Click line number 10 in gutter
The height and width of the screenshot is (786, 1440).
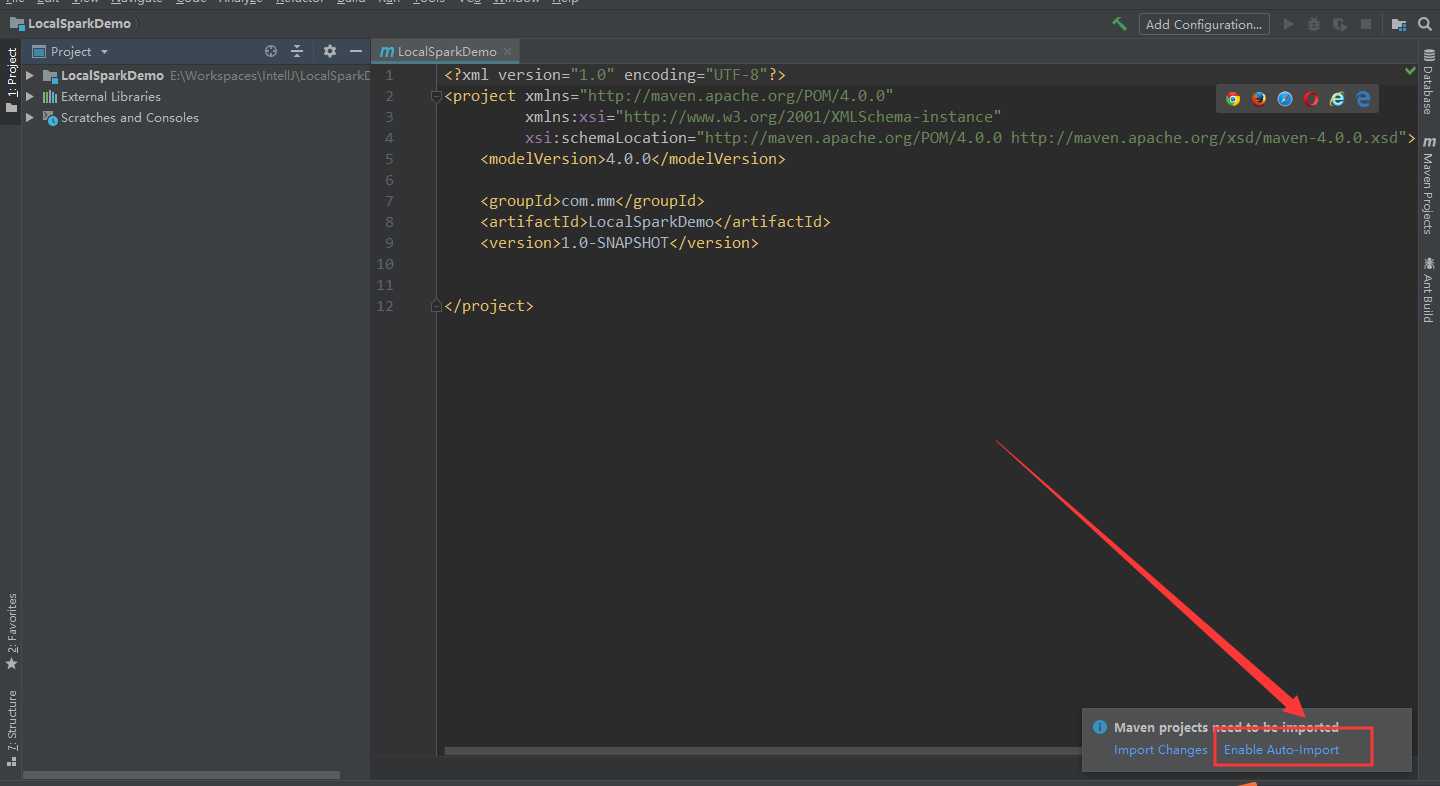click(x=385, y=264)
